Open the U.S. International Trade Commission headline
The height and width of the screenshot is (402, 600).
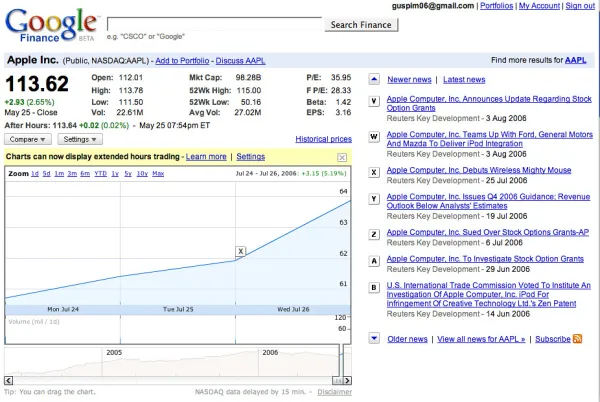pos(488,294)
